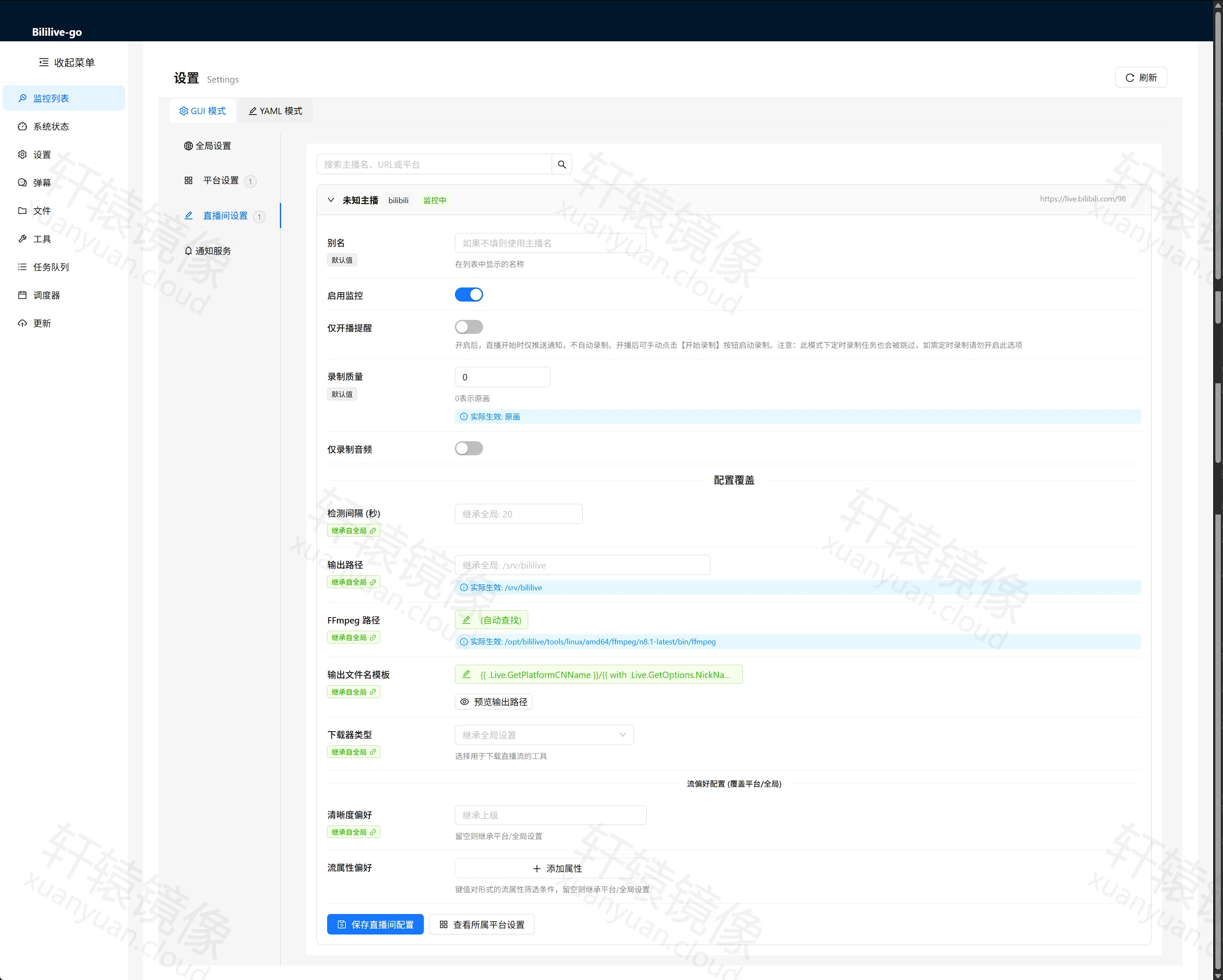The image size is (1223, 980).
Task: Open 文件 browser in the sidebar
Action: (63, 210)
